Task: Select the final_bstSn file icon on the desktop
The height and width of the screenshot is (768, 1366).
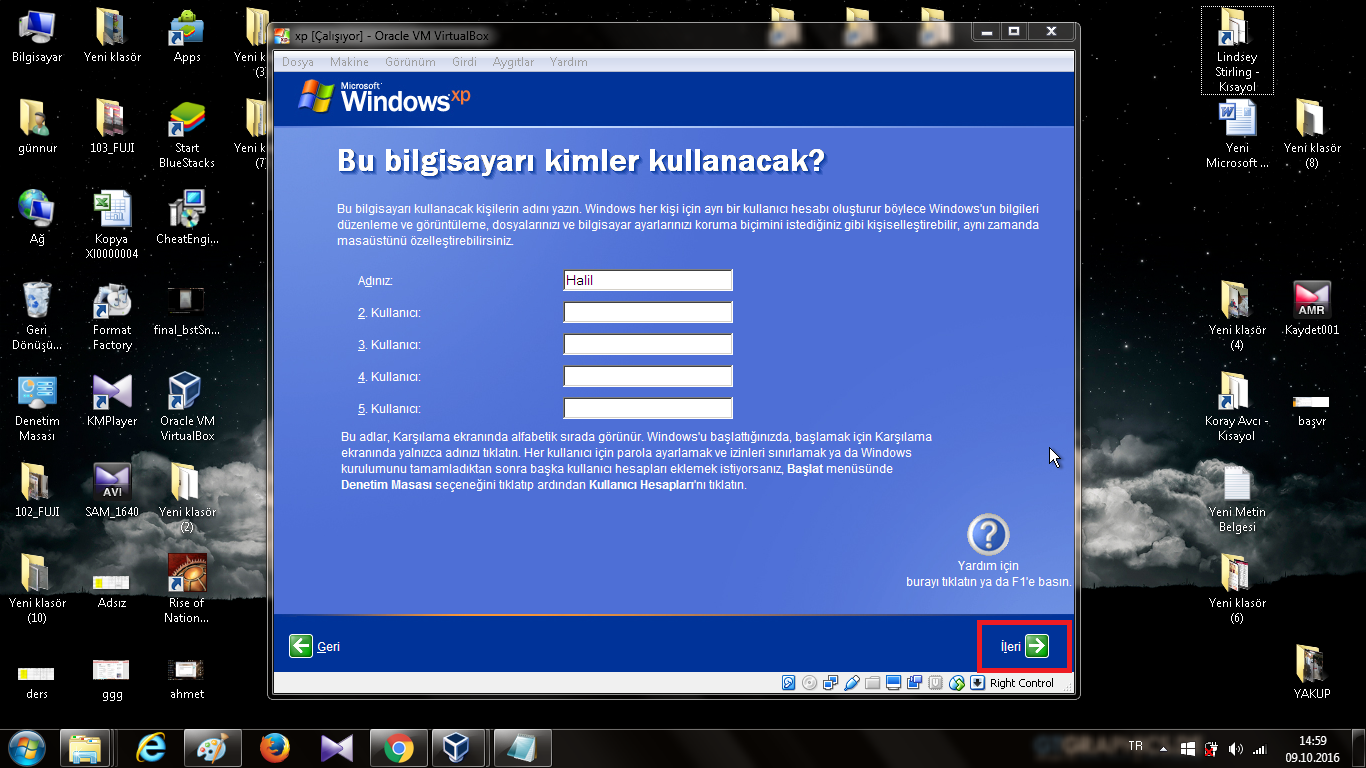Action: [187, 309]
